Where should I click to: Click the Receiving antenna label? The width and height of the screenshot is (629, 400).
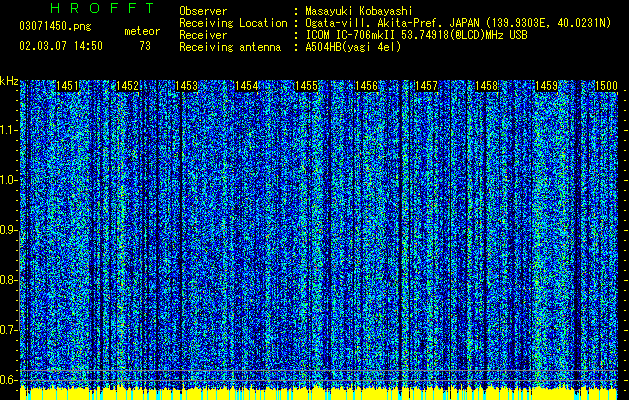(230, 47)
